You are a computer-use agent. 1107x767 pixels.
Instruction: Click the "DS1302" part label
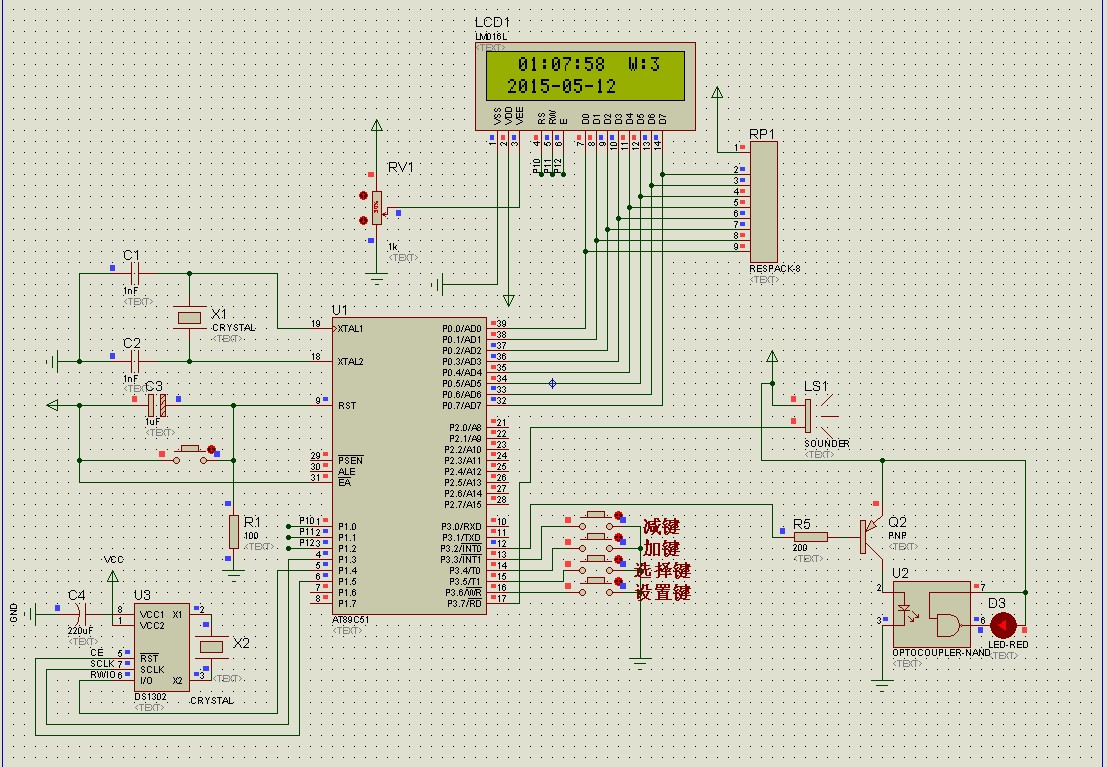coord(150,697)
